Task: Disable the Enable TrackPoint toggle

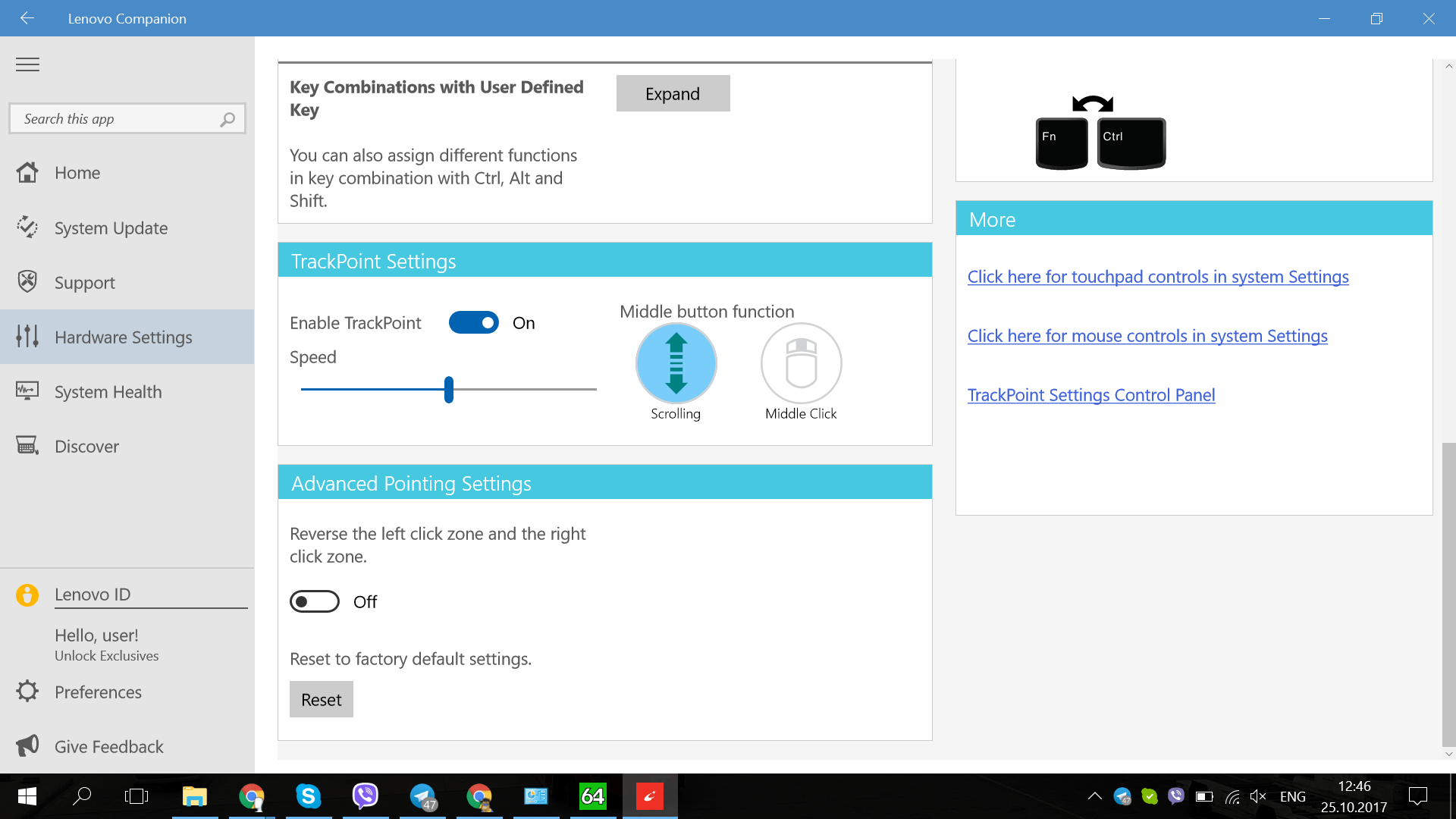Action: 474,323
